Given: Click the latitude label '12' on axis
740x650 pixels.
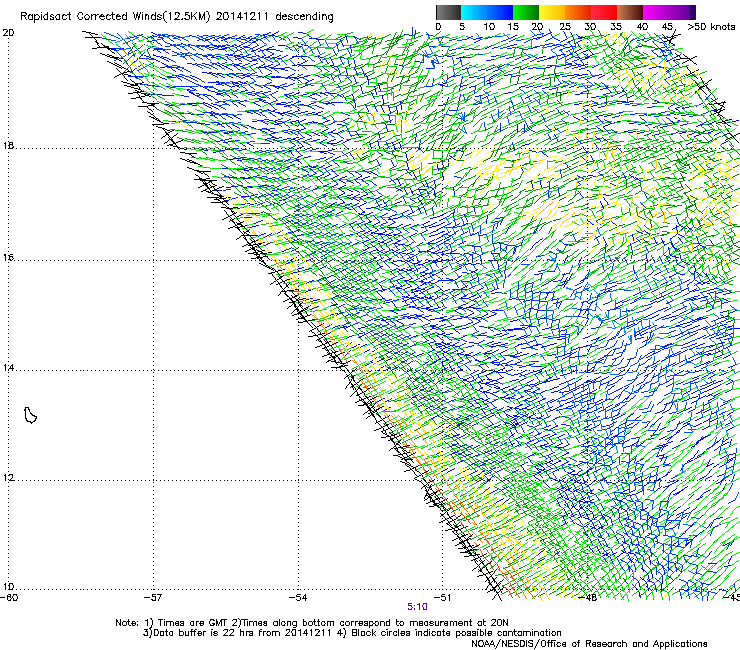Looking at the screenshot, I should tap(8, 478).
